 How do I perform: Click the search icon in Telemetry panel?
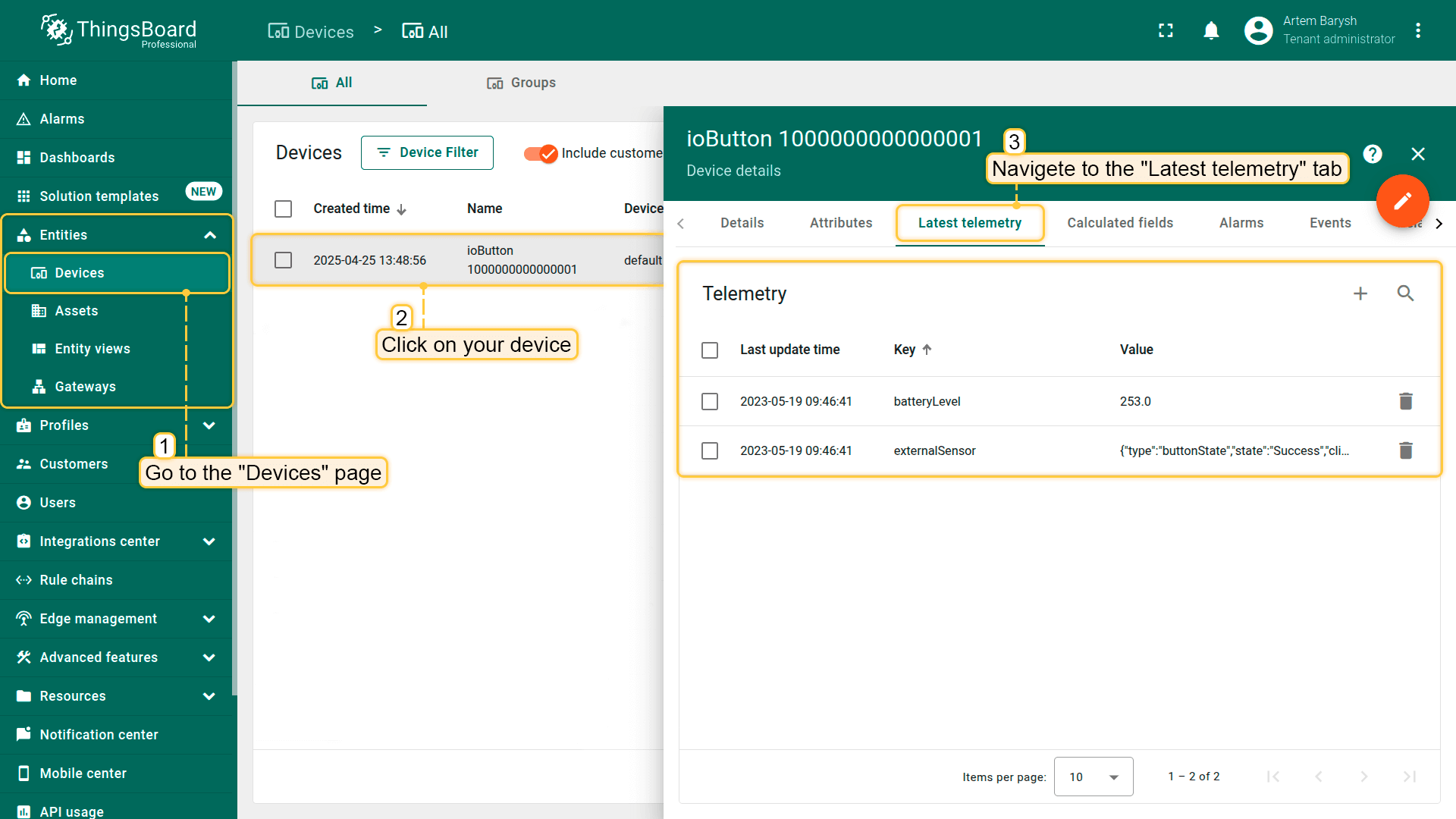coord(1406,293)
